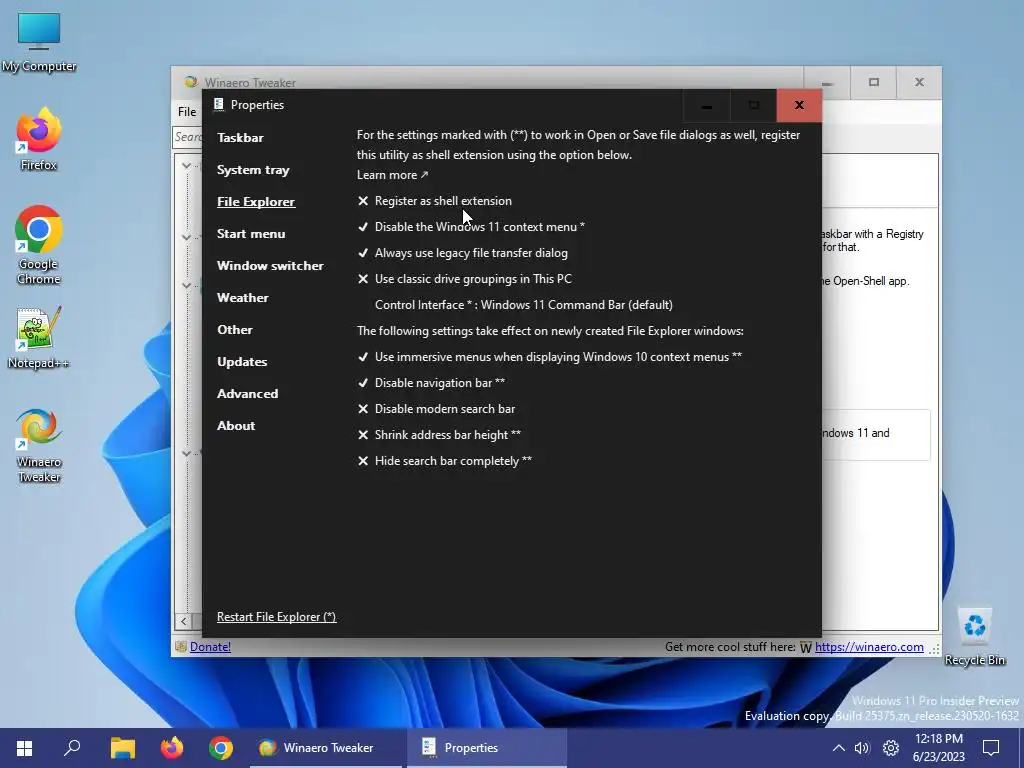Open the Weather section

pos(242,298)
